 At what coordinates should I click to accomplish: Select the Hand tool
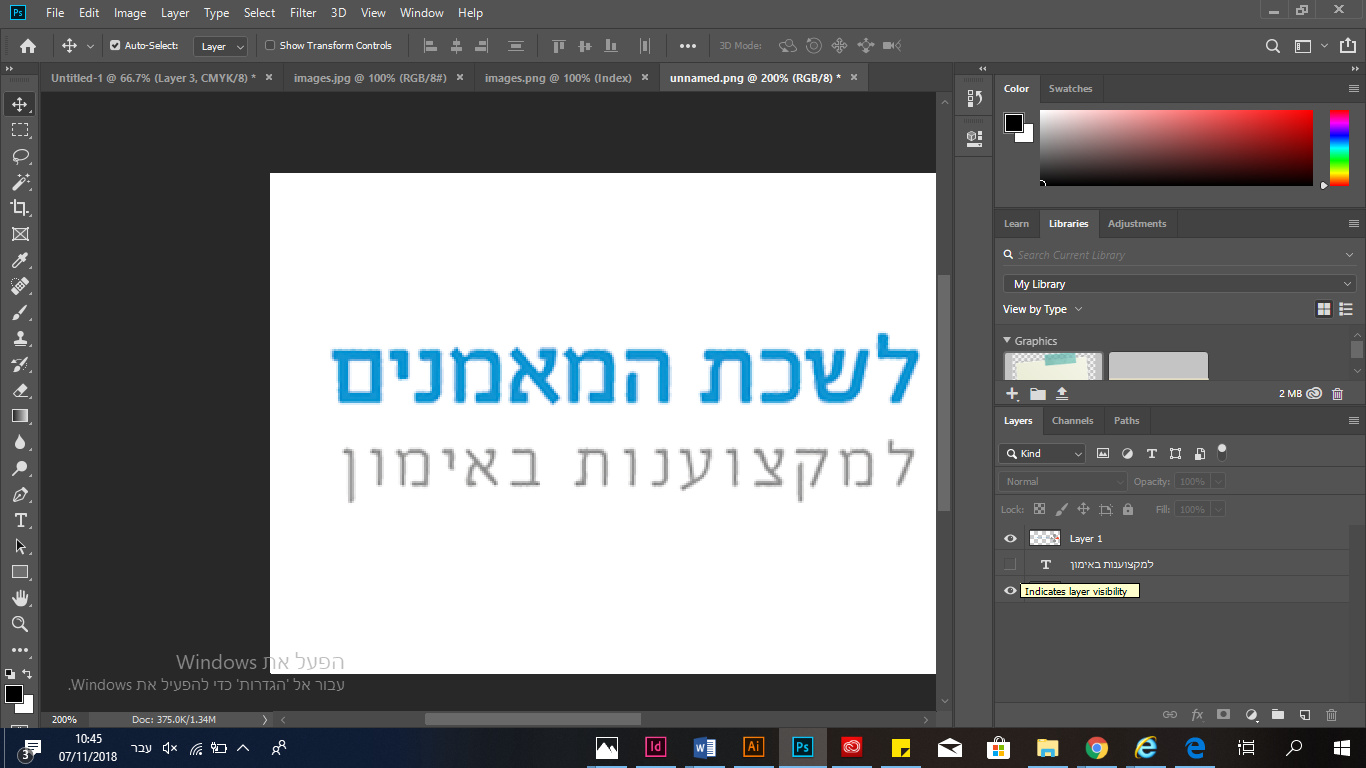pos(20,598)
